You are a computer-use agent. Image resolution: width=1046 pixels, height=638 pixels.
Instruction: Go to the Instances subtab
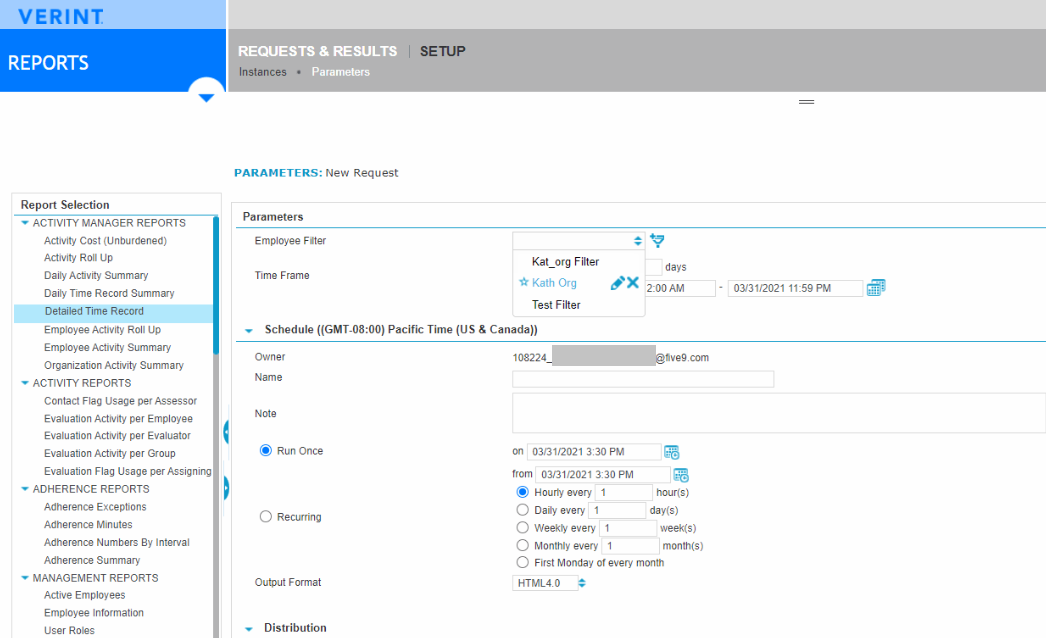click(263, 72)
